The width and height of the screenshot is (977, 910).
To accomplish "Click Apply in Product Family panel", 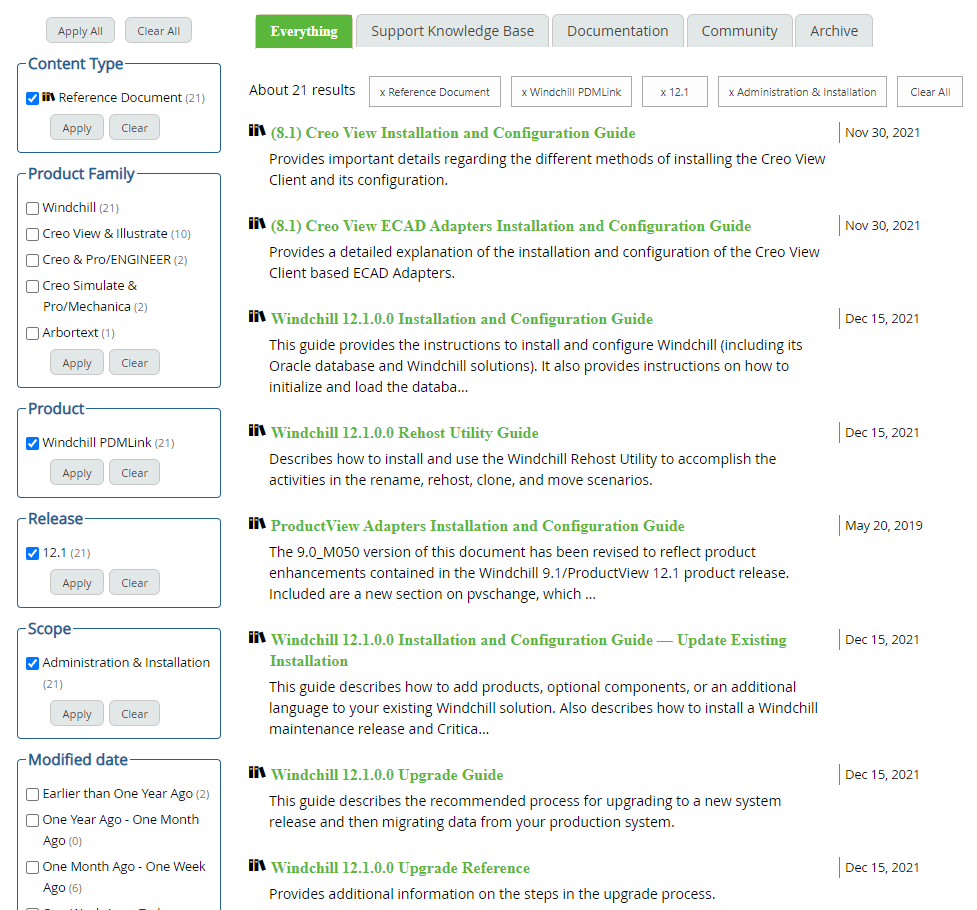I will coord(77,363).
